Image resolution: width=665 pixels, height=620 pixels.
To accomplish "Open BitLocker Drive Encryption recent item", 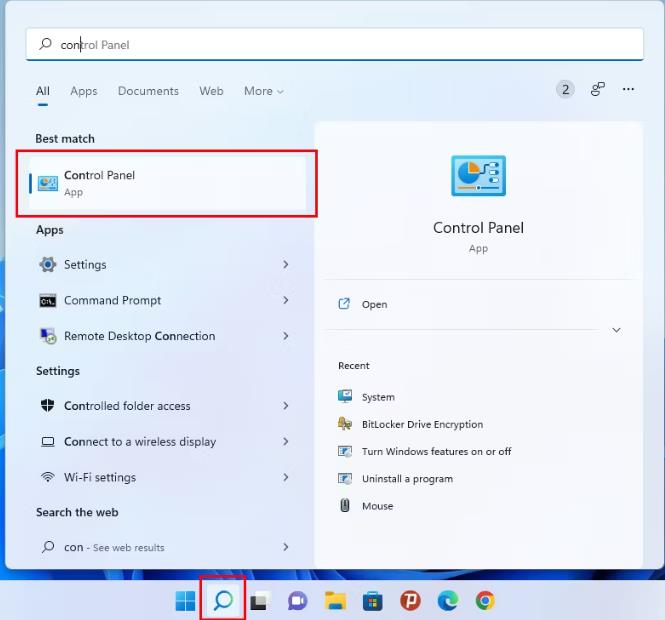I will (422, 424).
